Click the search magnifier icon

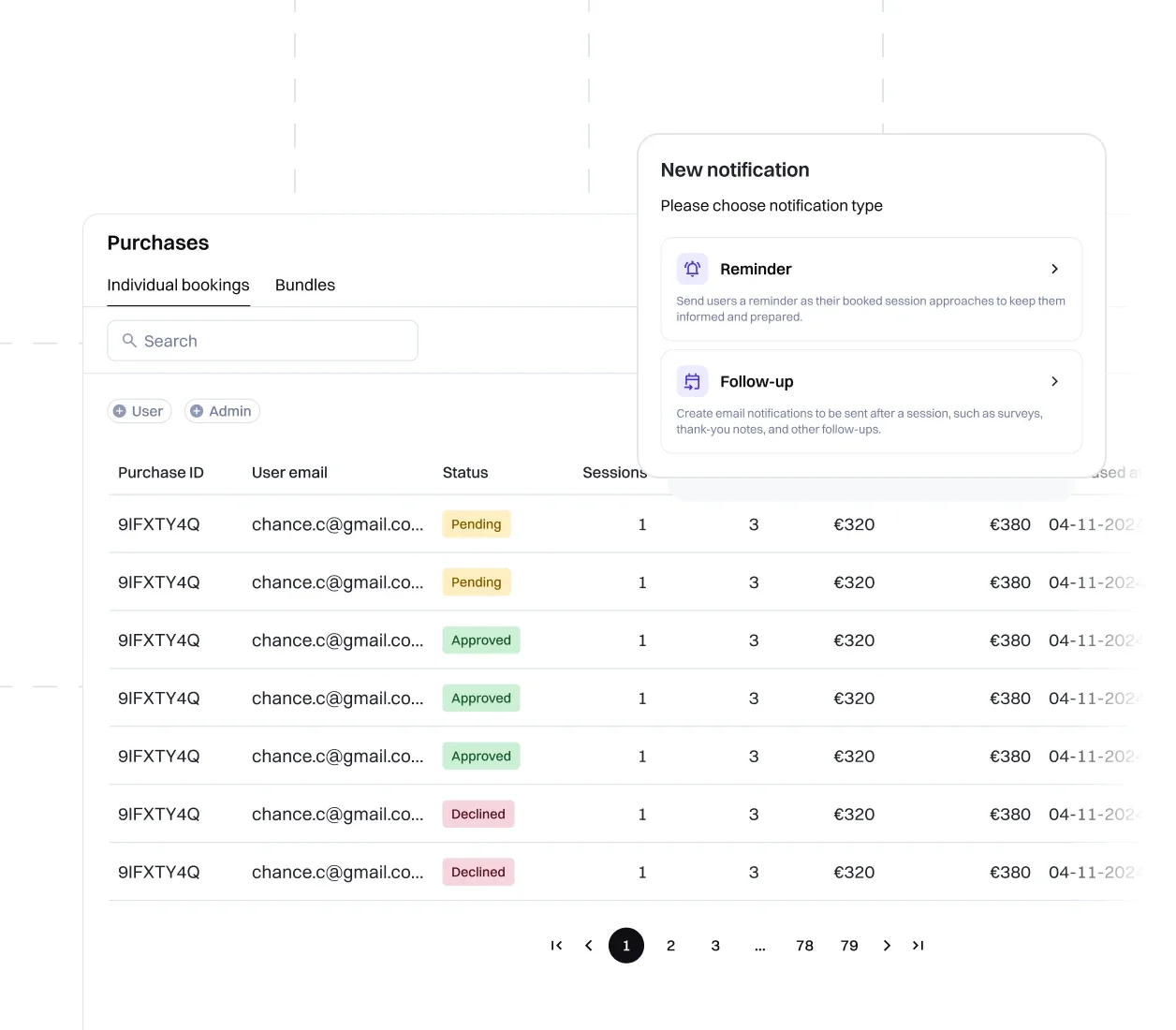(x=129, y=341)
